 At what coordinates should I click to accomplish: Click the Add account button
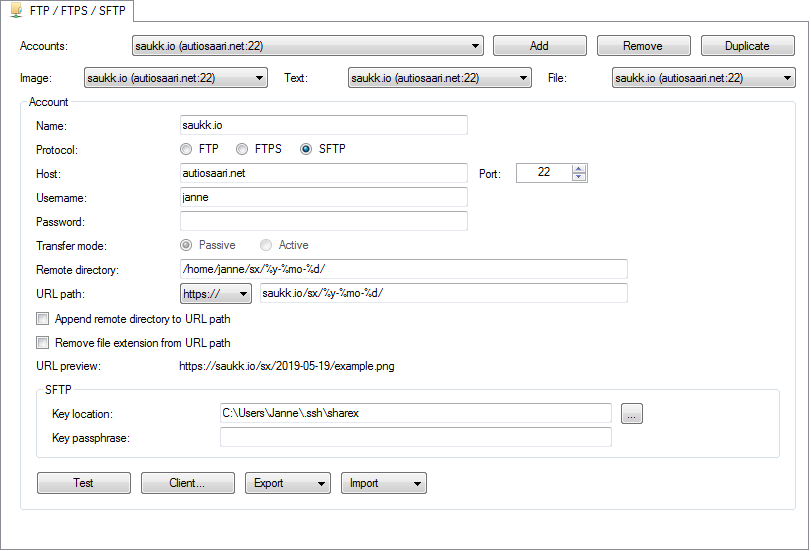[539, 46]
